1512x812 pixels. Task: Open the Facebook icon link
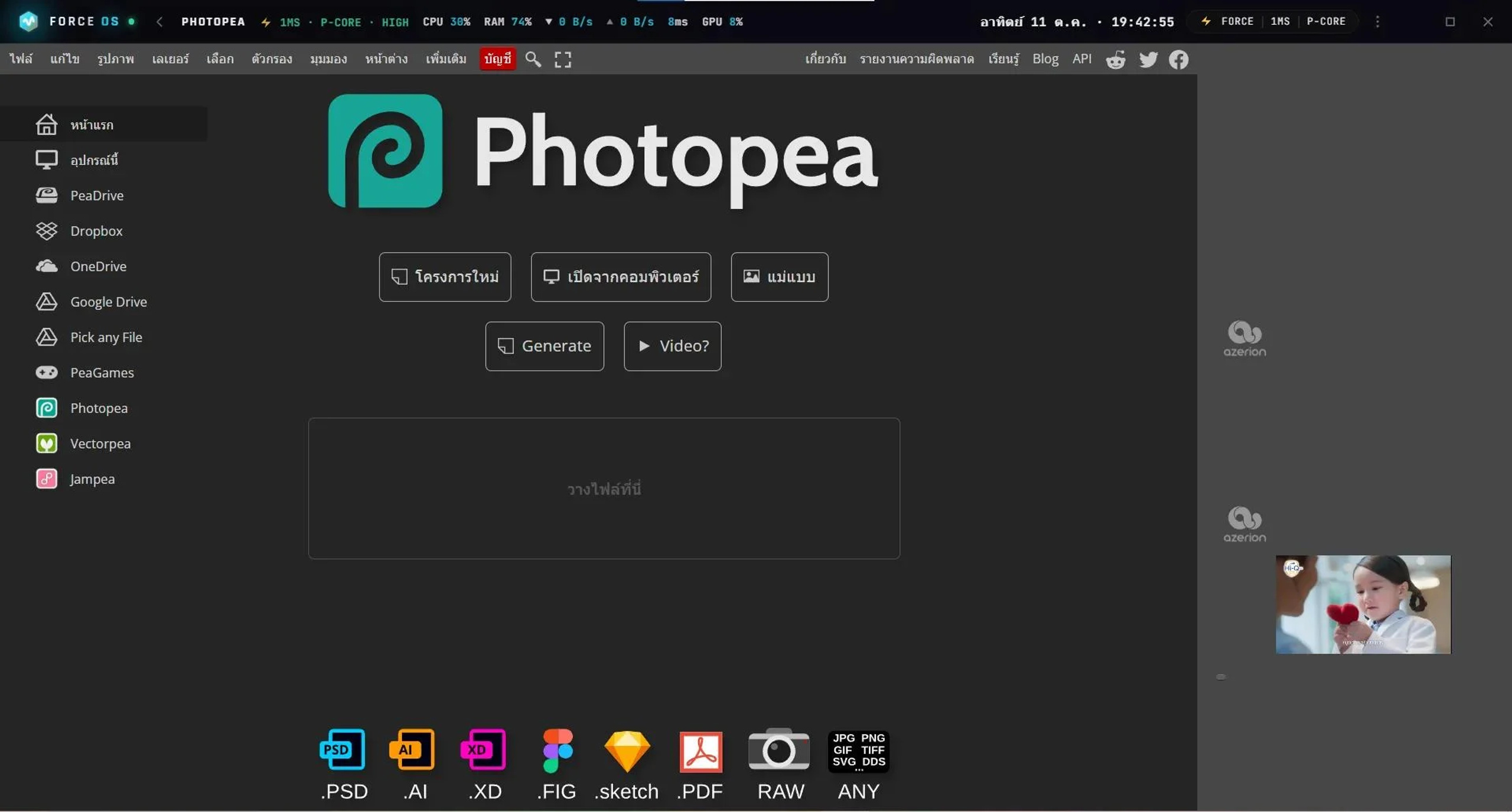coord(1178,60)
